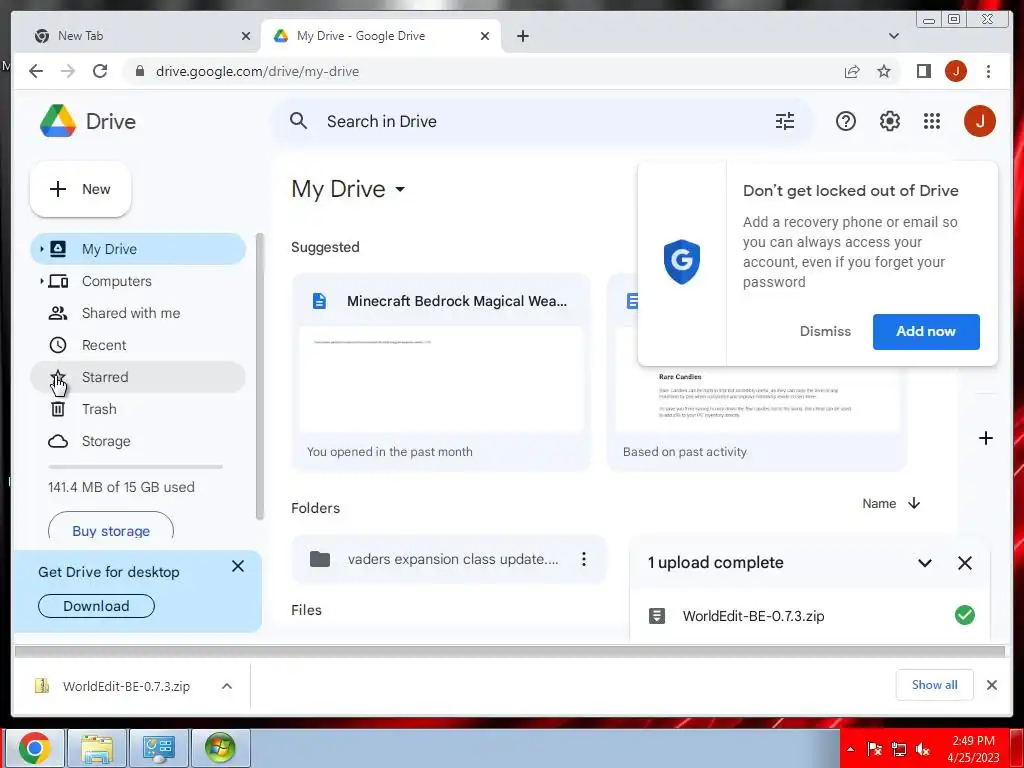Screen dimensions: 1024x768
Task: Click the address bar URL
Action: pyautogui.click(x=257, y=71)
